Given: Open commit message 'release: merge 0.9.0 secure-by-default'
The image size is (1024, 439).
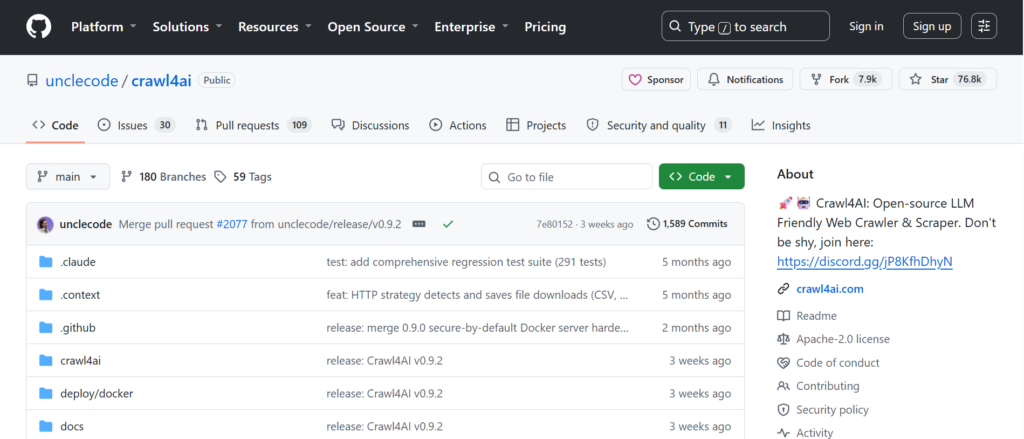Looking at the screenshot, I should click(x=477, y=327).
